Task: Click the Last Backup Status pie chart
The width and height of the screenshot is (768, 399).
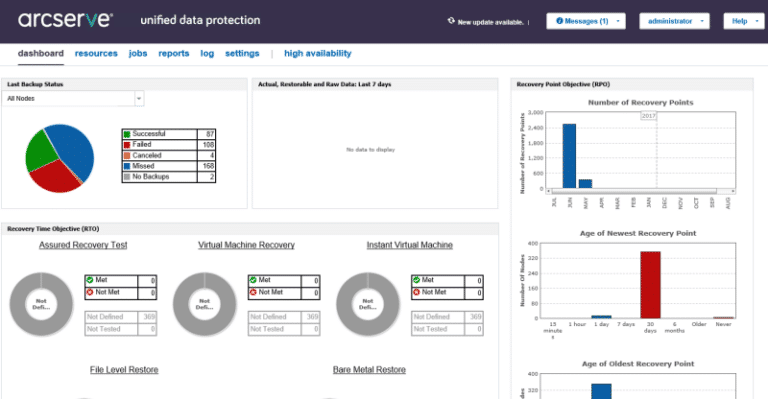Action: coord(59,158)
